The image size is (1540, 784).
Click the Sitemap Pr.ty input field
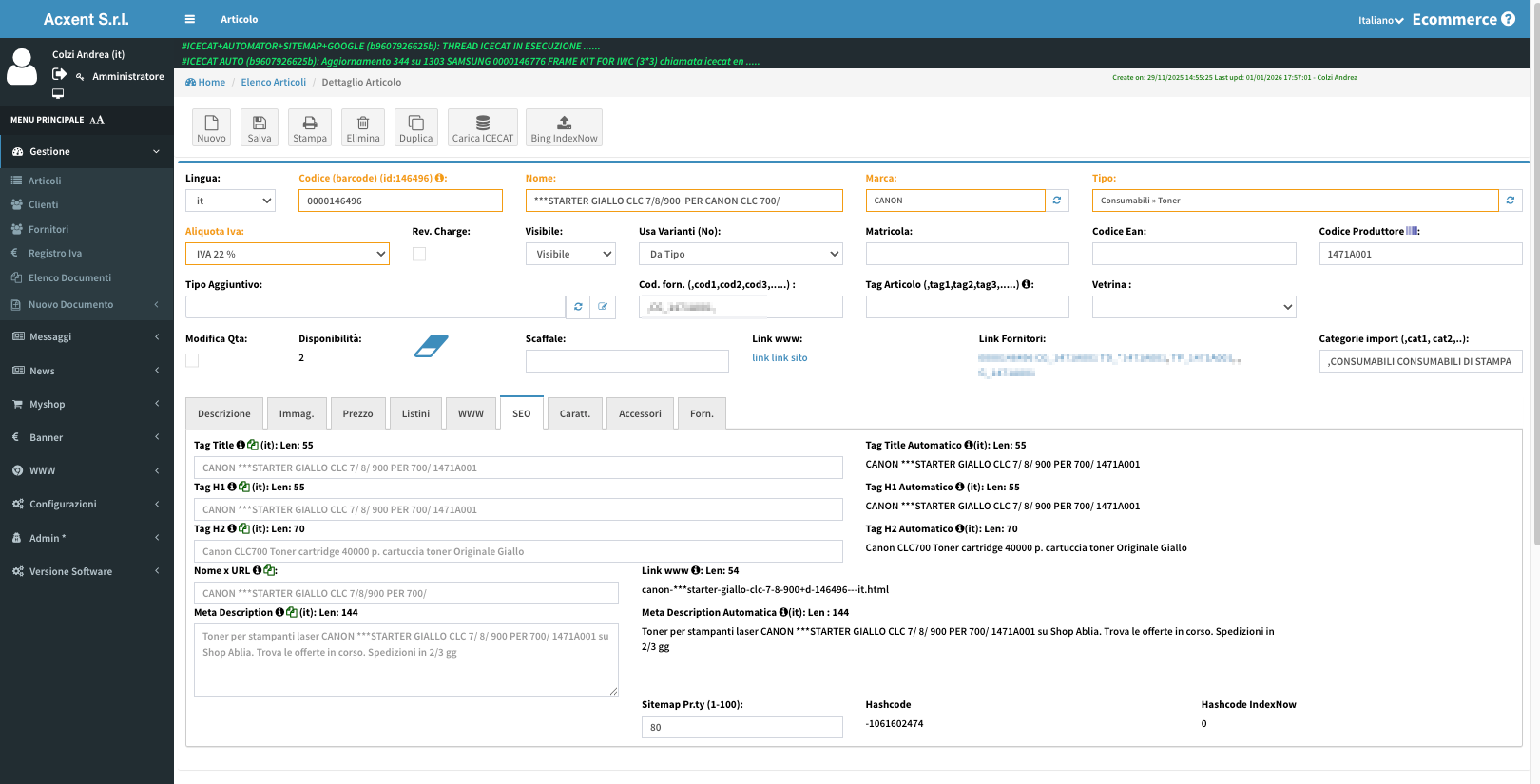click(741, 727)
